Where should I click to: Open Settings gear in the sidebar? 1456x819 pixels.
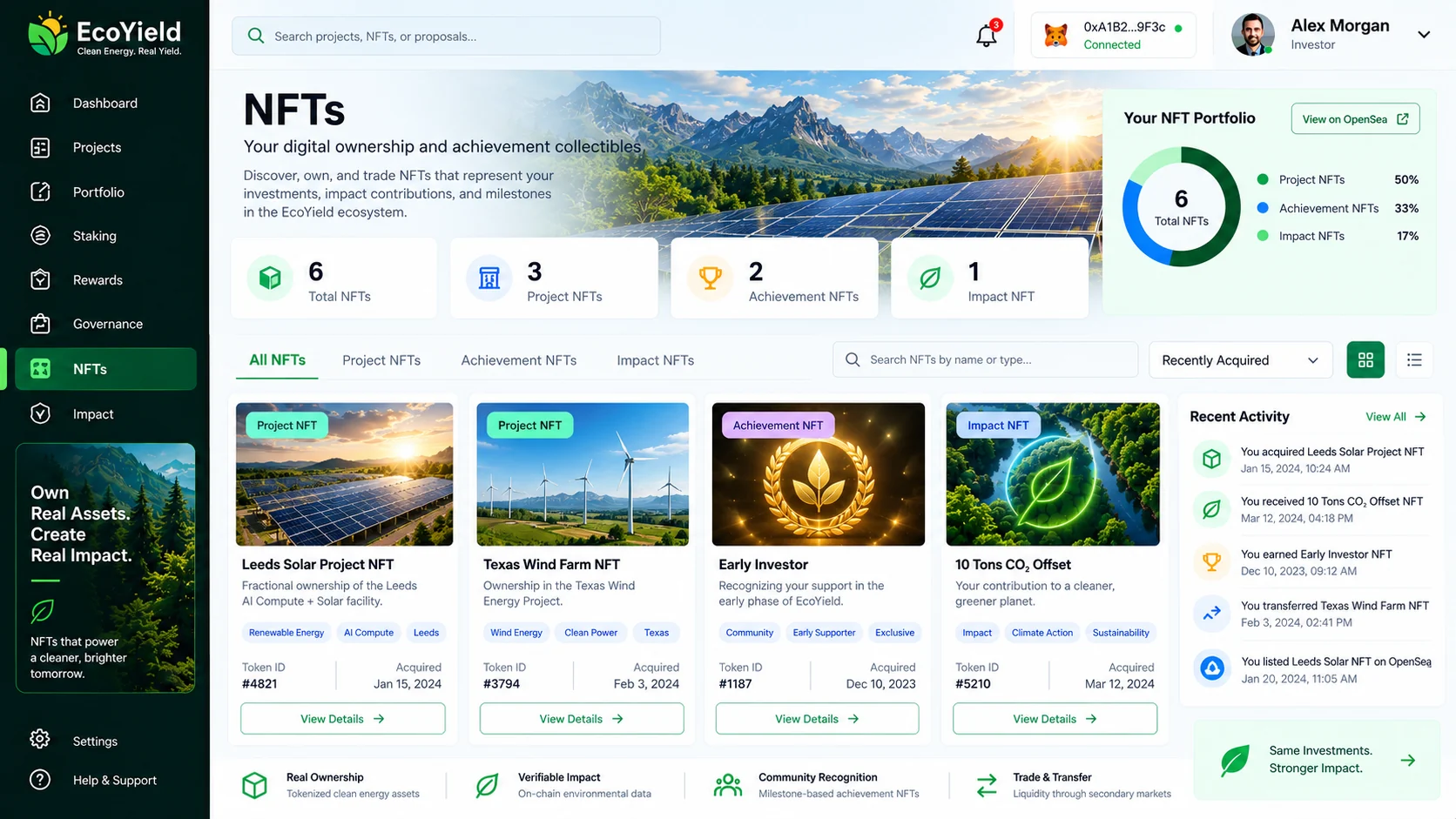click(40, 740)
